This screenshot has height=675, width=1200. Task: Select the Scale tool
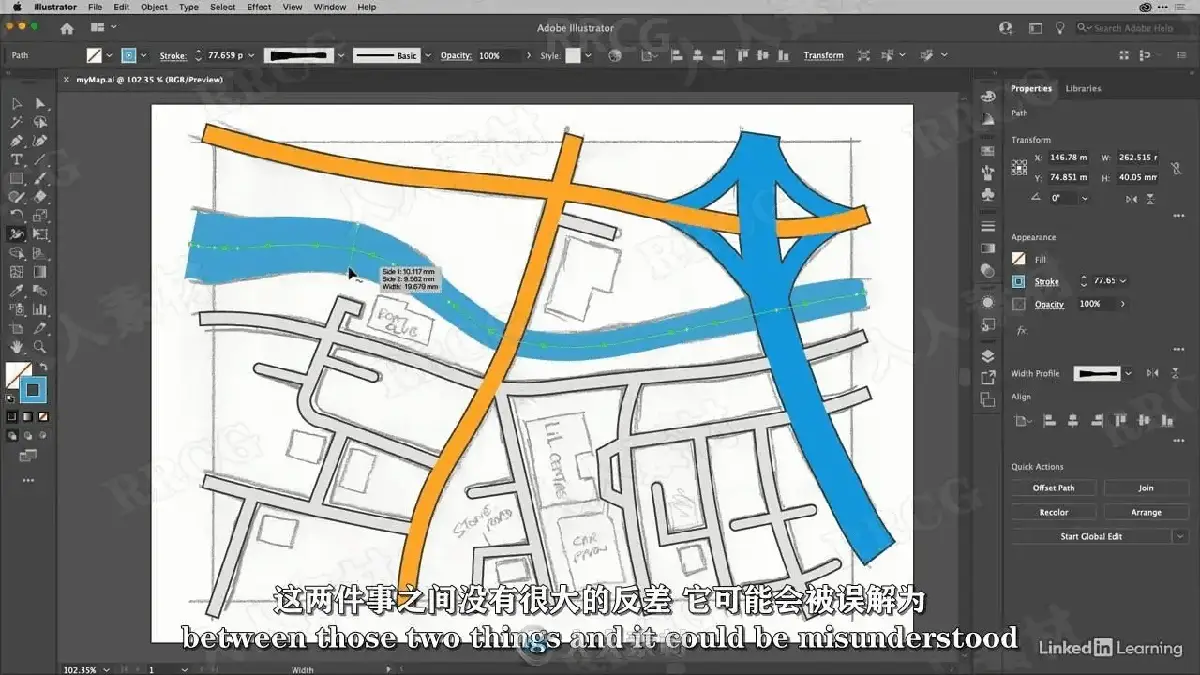41,215
